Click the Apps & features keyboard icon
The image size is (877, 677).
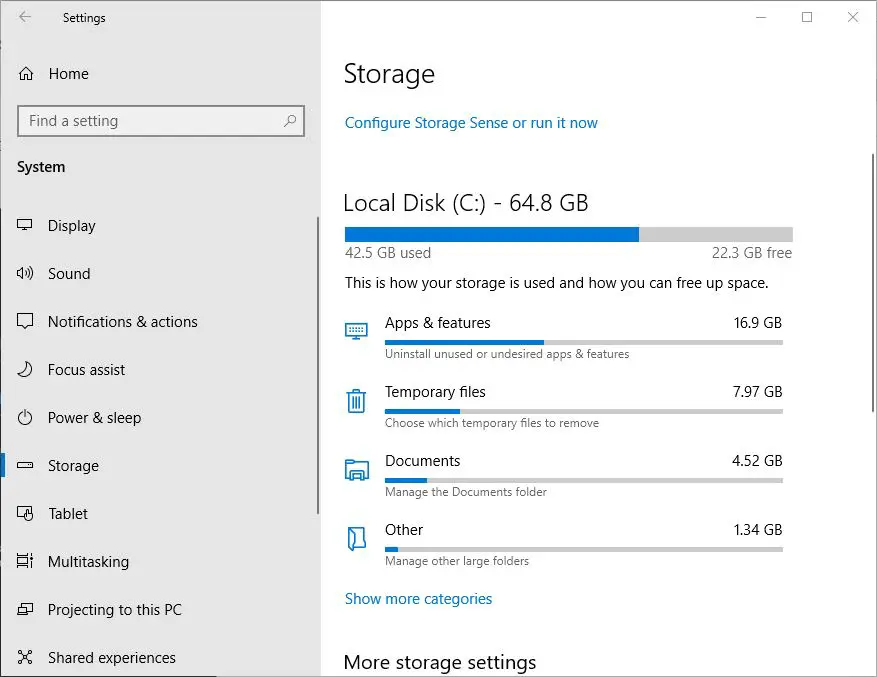click(x=356, y=331)
